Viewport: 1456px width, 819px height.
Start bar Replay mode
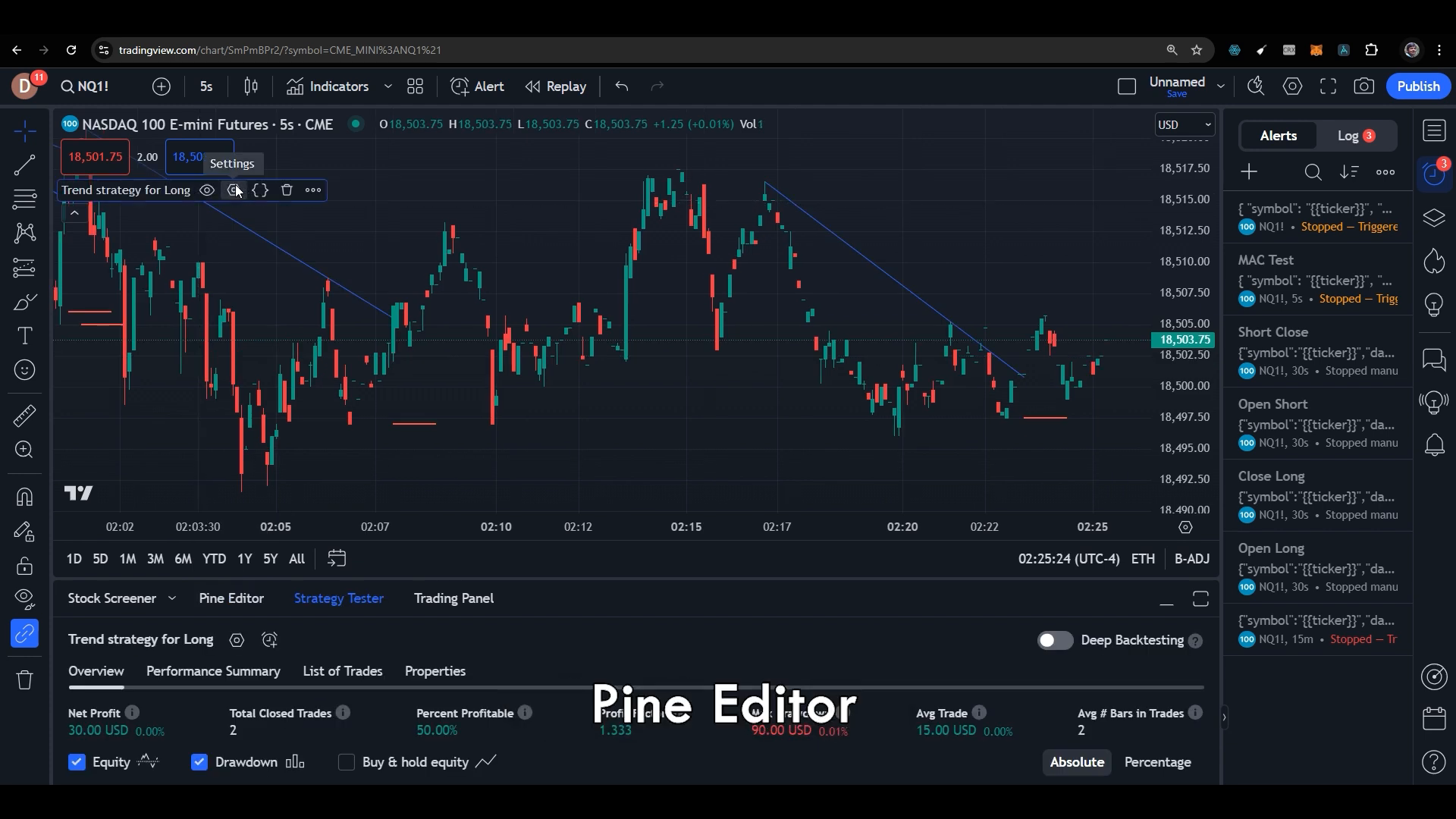(556, 86)
